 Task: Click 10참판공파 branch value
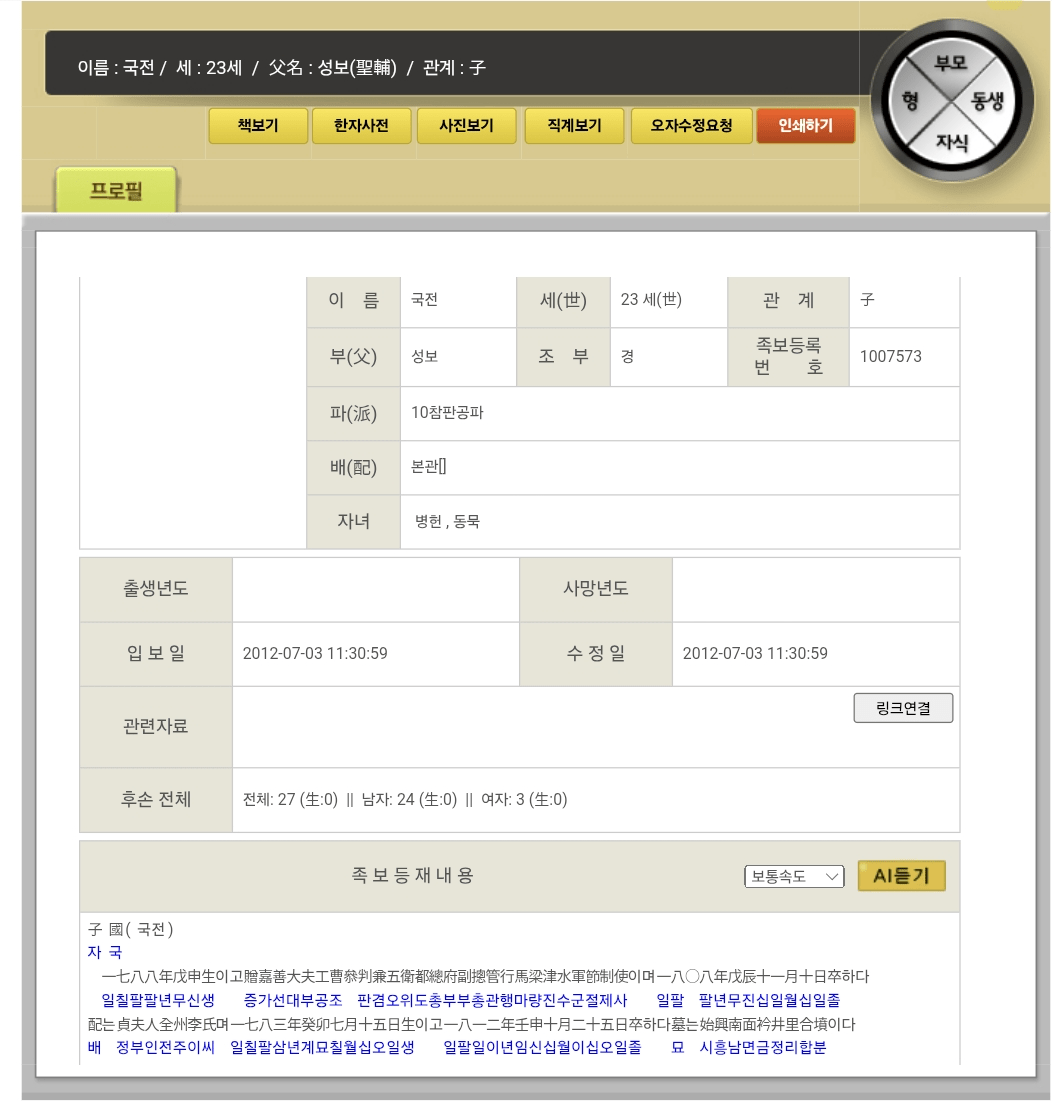tap(447, 413)
